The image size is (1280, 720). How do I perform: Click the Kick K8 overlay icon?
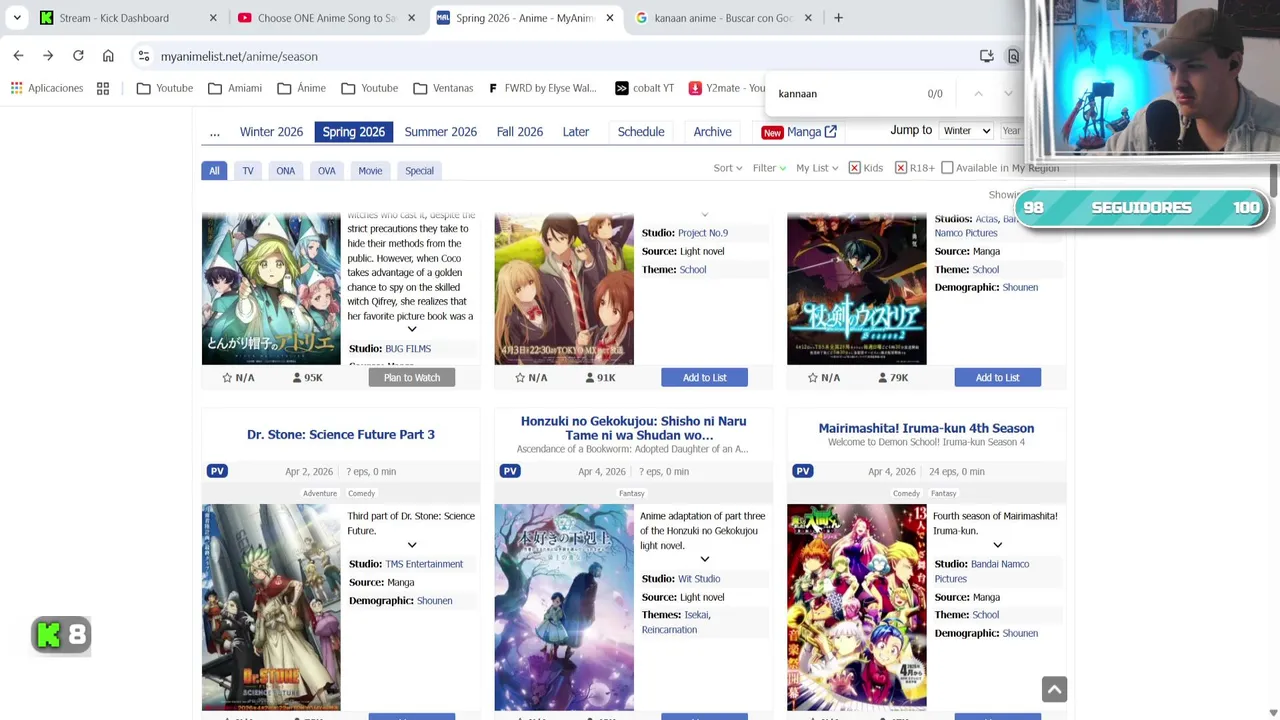click(x=62, y=634)
